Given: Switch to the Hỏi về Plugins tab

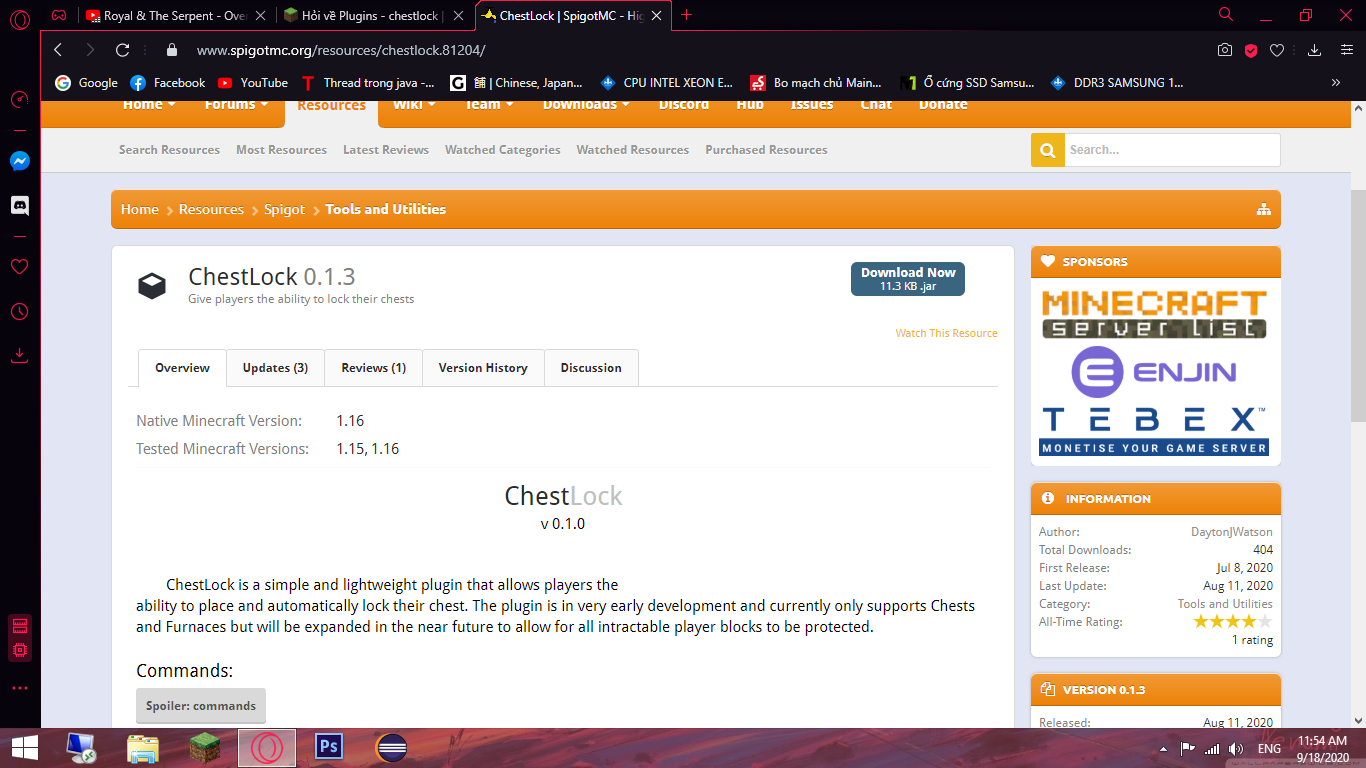Looking at the screenshot, I should pyautogui.click(x=372, y=16).
